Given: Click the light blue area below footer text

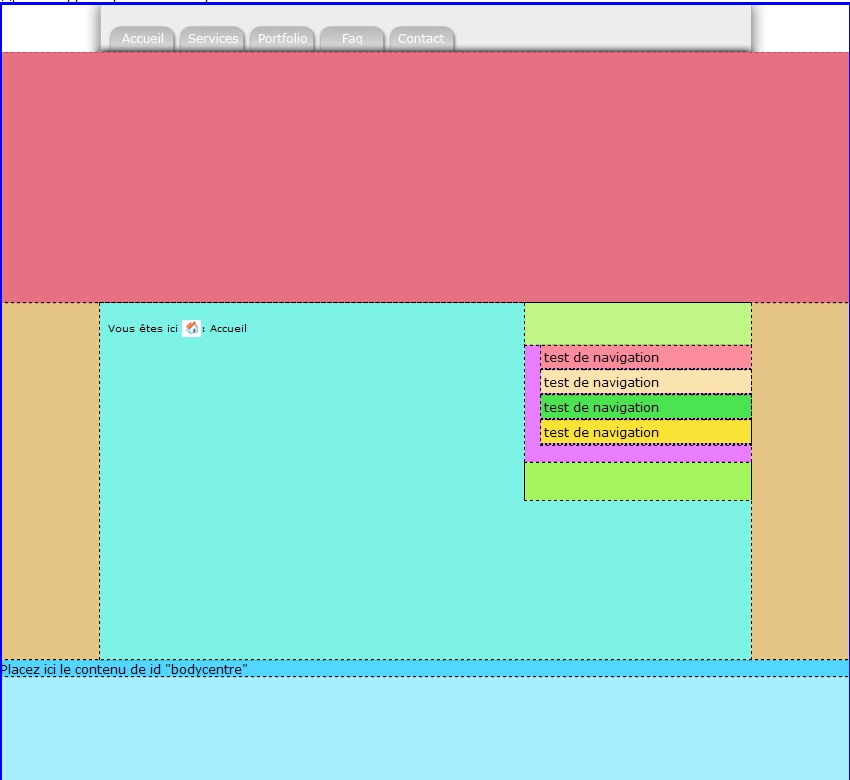Looking at the screenshot, I should (x=425, y=728).
